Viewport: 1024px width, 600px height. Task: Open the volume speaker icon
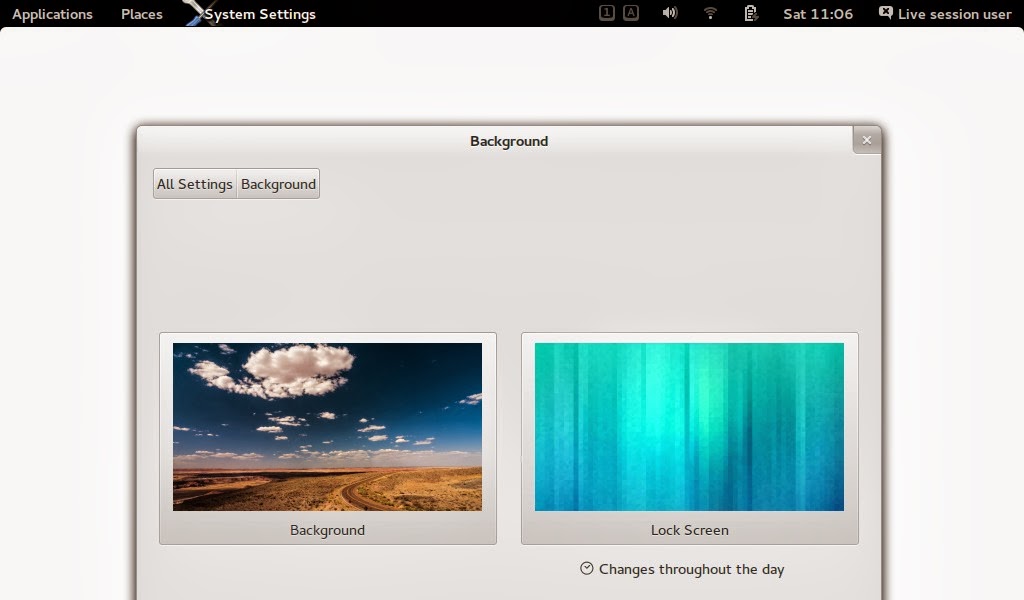[670, 12]
